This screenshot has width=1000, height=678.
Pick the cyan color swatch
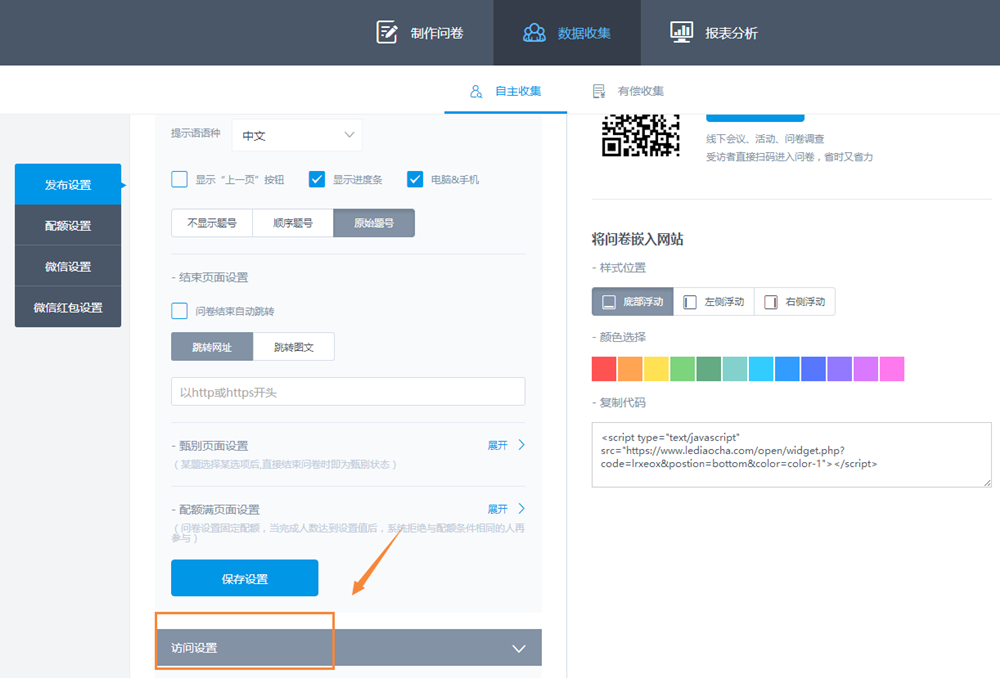coord(761,369)
